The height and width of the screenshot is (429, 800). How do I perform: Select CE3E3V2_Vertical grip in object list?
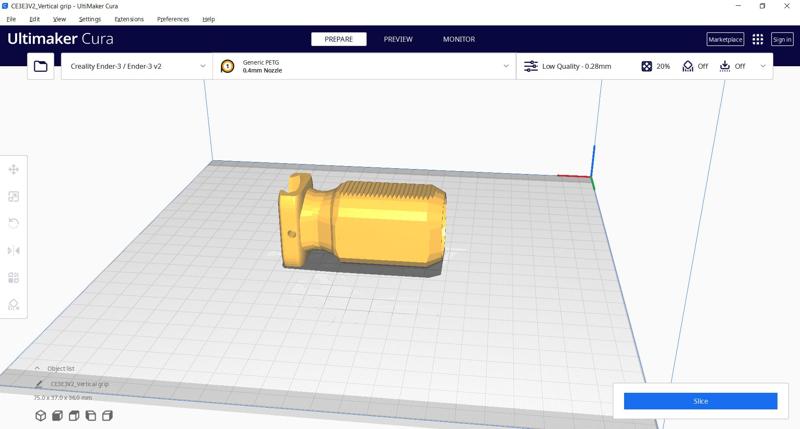(80, 384)
